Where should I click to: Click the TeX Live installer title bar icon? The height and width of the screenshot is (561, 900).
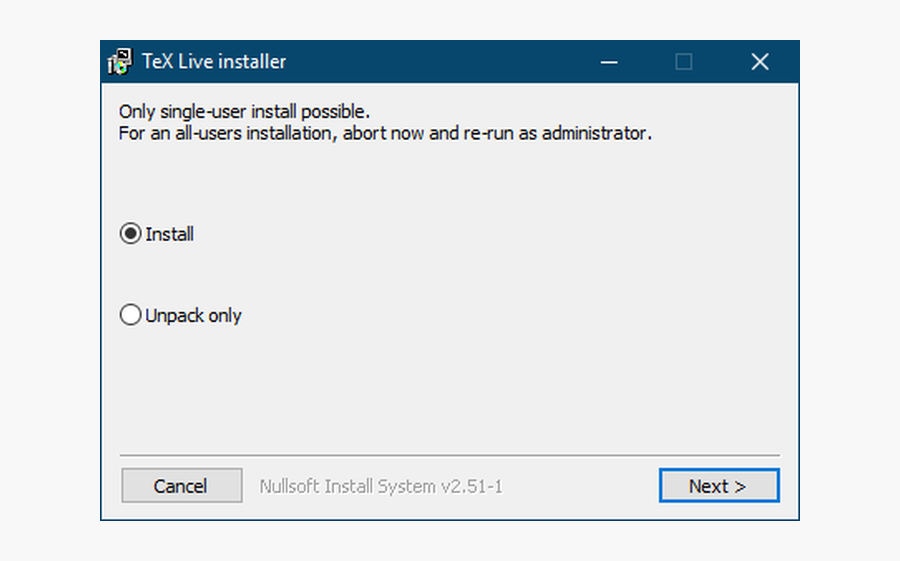click(120, 61)
